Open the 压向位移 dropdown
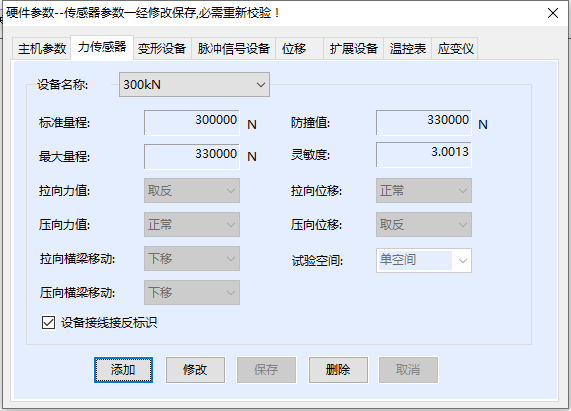The image size is (571, 411). (x=424, y=225)
